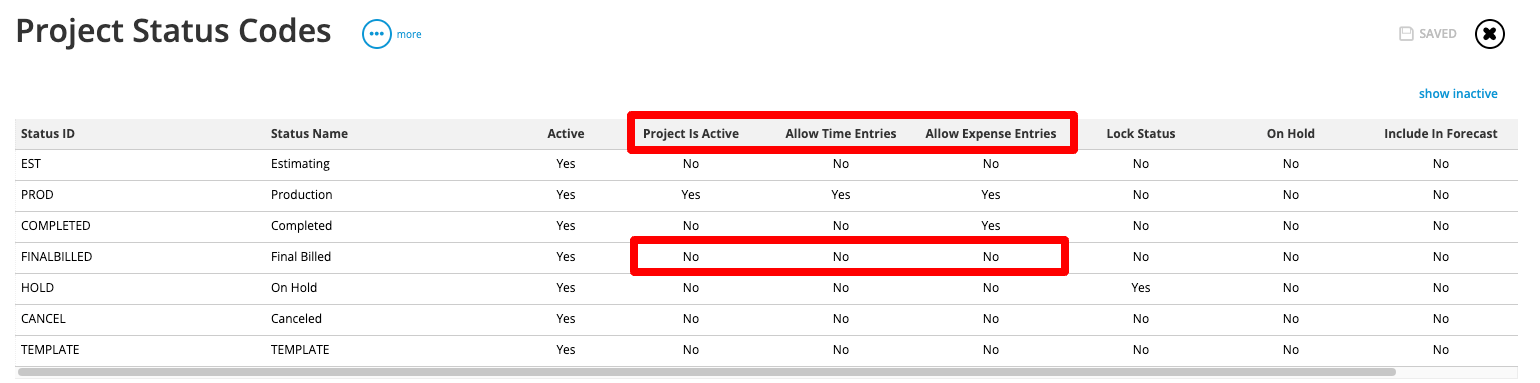Select the Include In Forecast header
The image size is (1540, 383).
coord(1441,134)
